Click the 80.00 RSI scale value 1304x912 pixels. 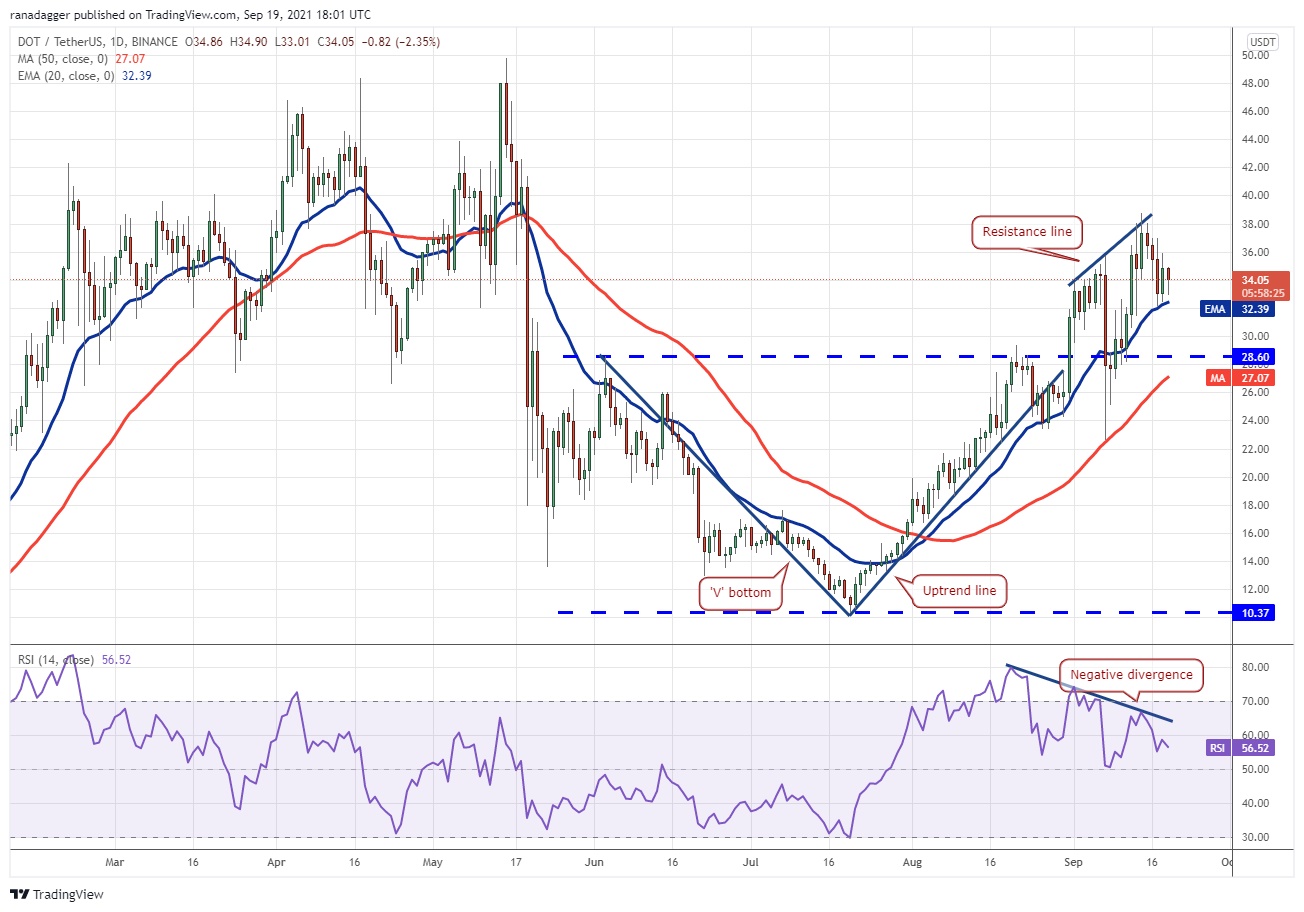click(1256, 667)
